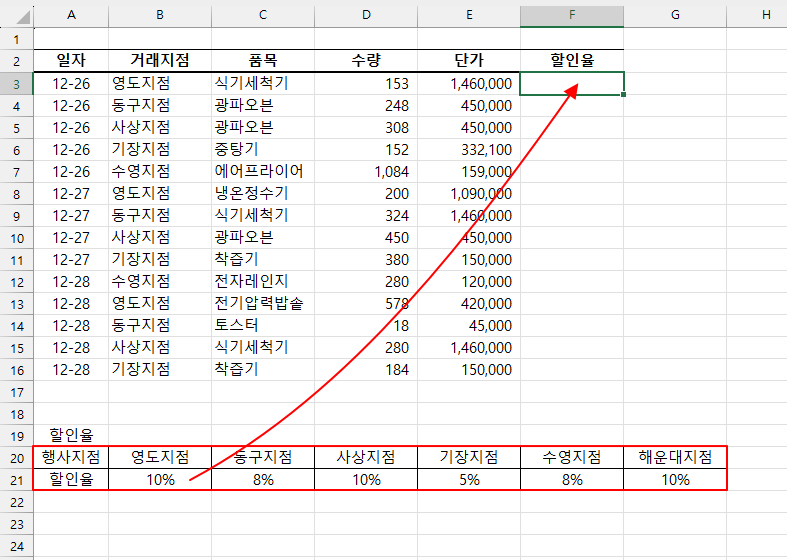Click the 품목 header cell
The width and height of the screenshot is (787, 560).
pyautogui.click(x=263, y=61)
